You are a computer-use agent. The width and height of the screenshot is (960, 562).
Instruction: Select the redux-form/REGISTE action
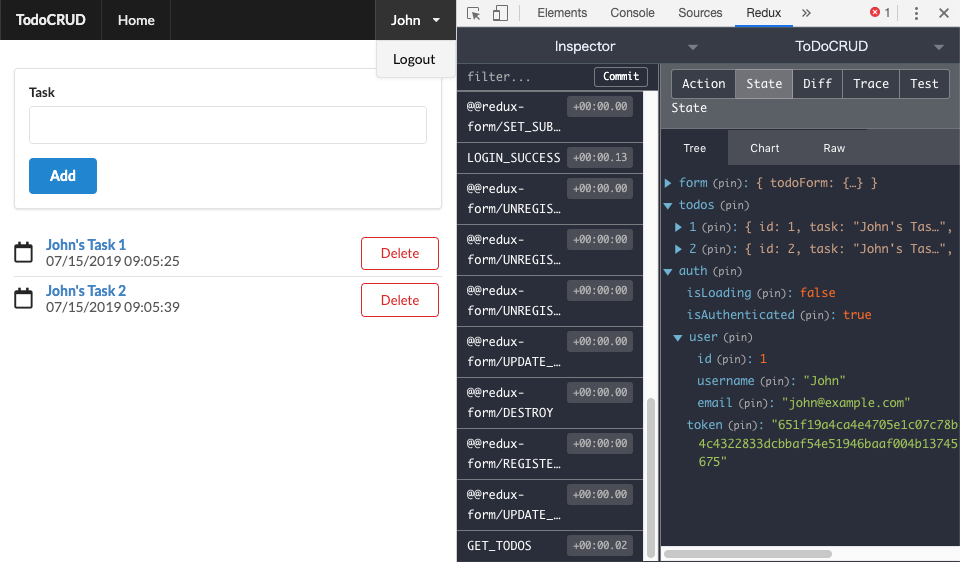pos(550,454)
